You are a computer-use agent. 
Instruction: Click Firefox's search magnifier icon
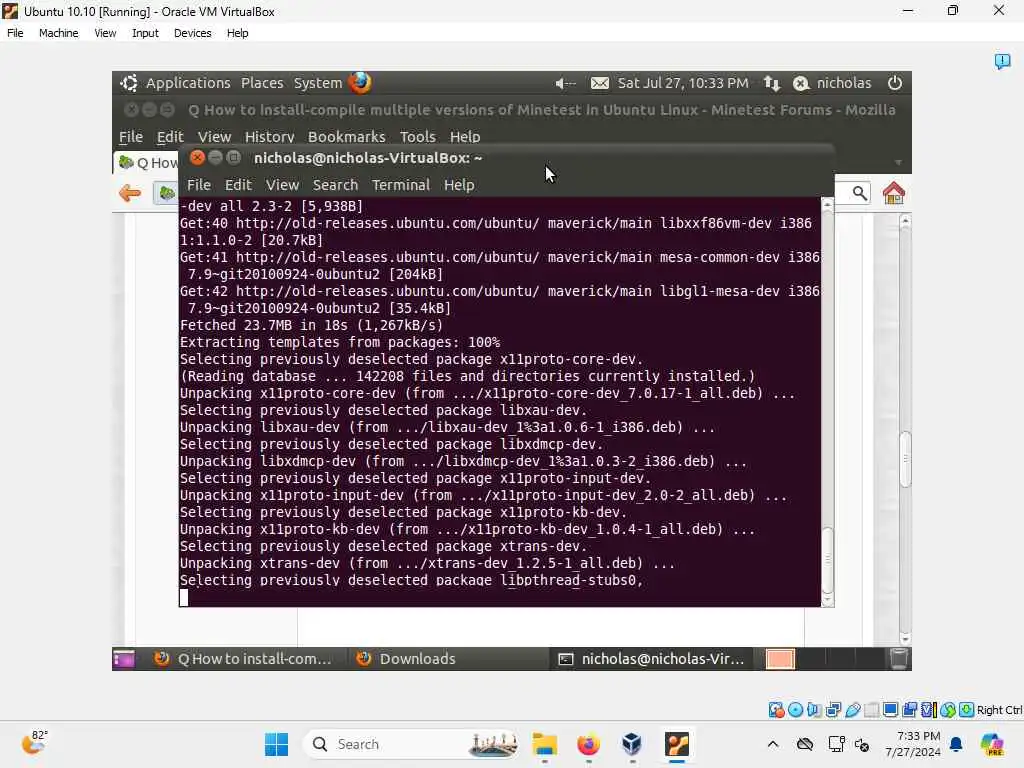coord(859,193)
